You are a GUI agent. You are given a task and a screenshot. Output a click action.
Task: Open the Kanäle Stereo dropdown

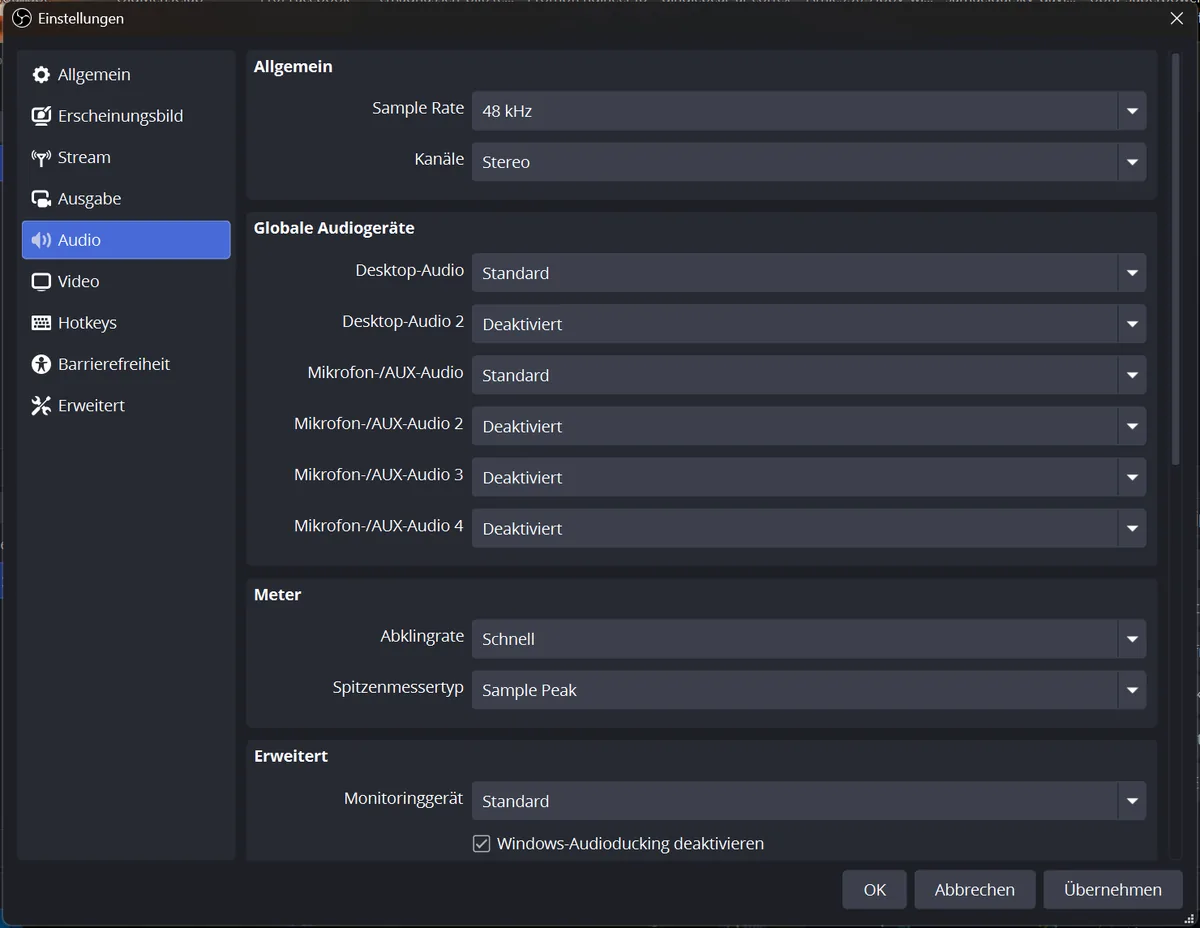(809, 162)
